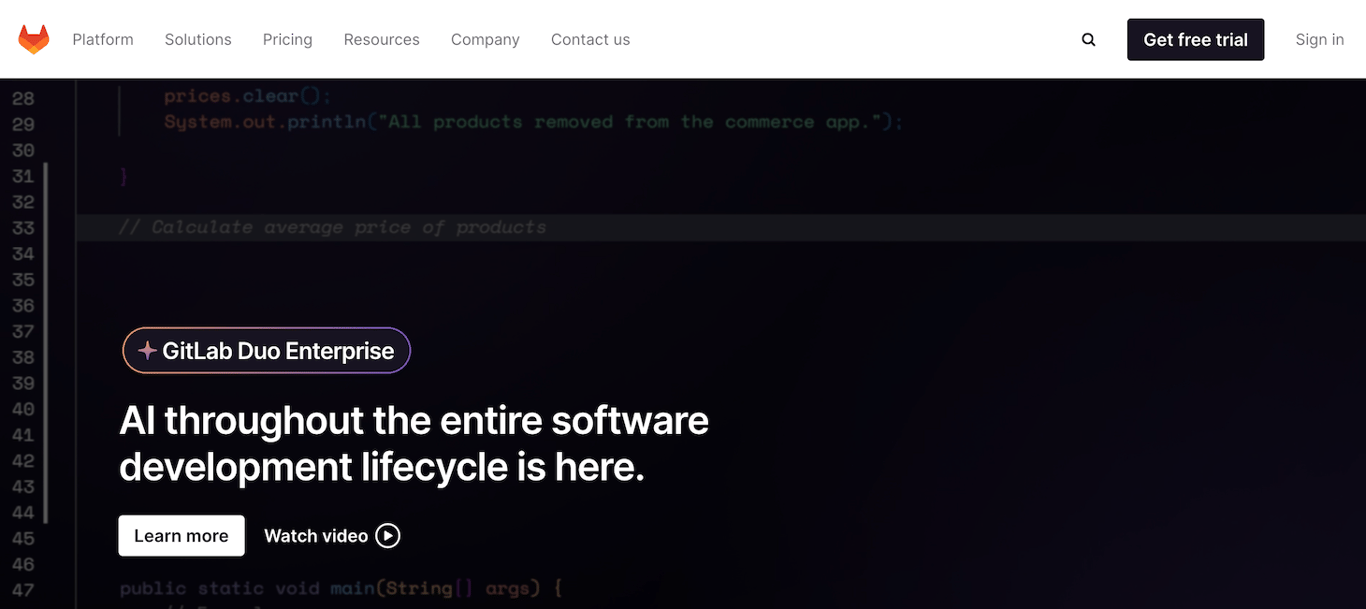Open the Company menu
Image resolution: width=1366 pixels, height=609 pixels.
[x=485, y=39]
